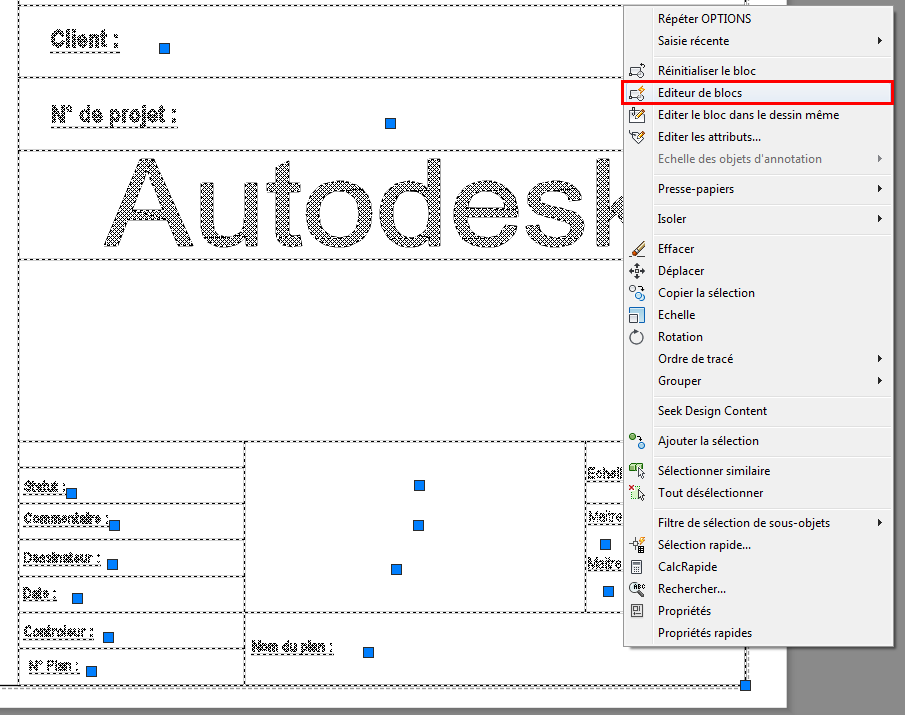Screen dimensions: 905x715
Task: Click the blue grip beside Dessinateur :
Action: click(113, 564)
